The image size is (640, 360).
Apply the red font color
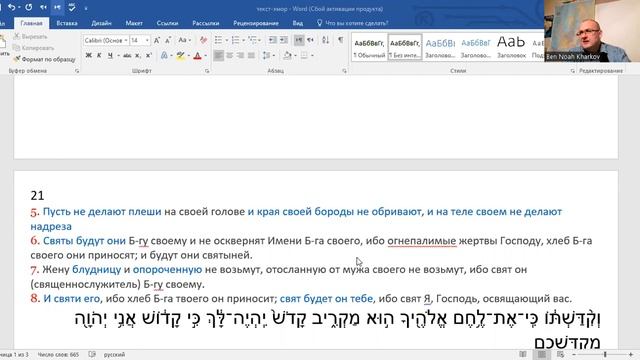coord(198,55)
